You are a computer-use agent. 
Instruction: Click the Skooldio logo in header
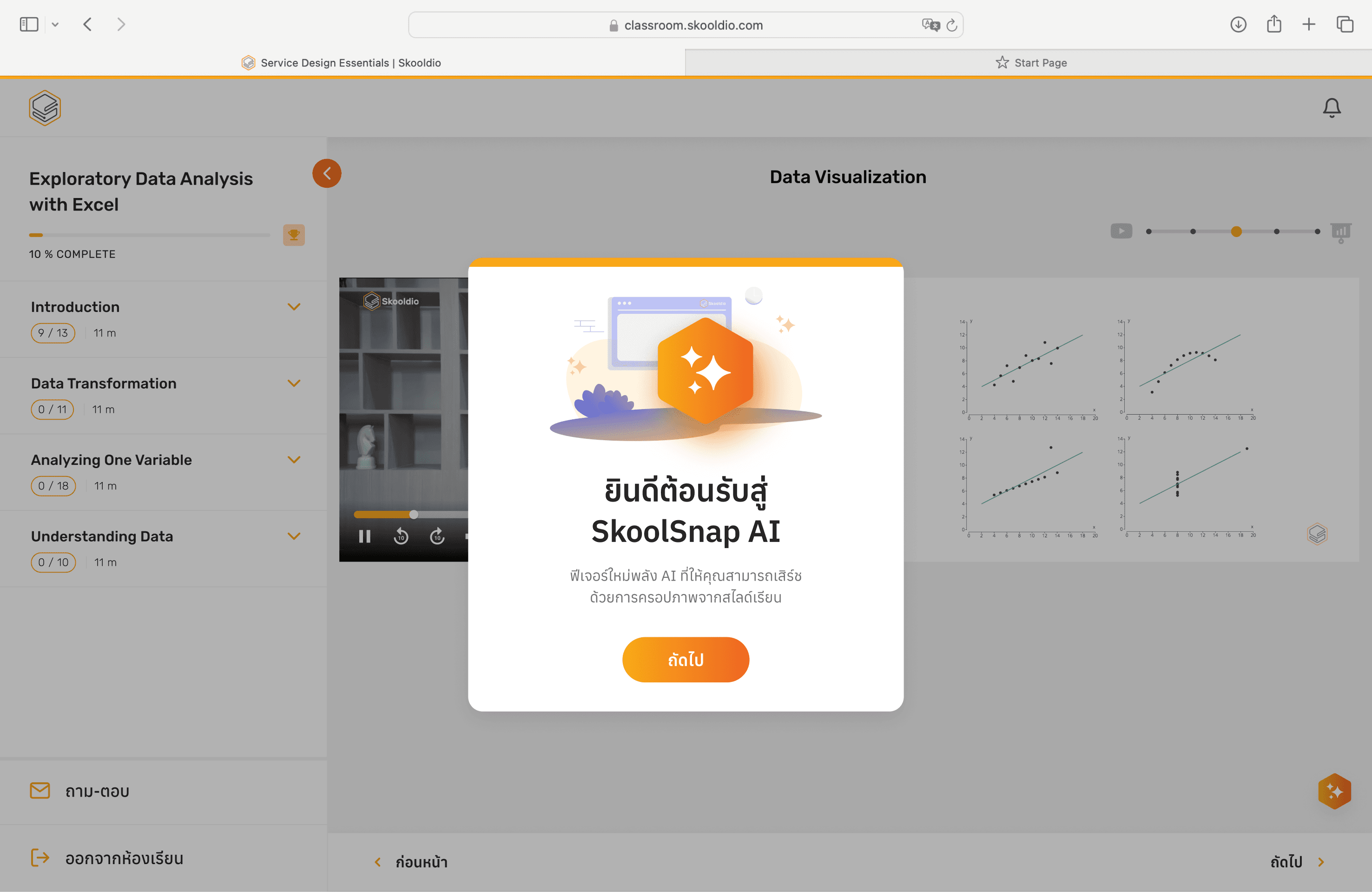point(45,108)
